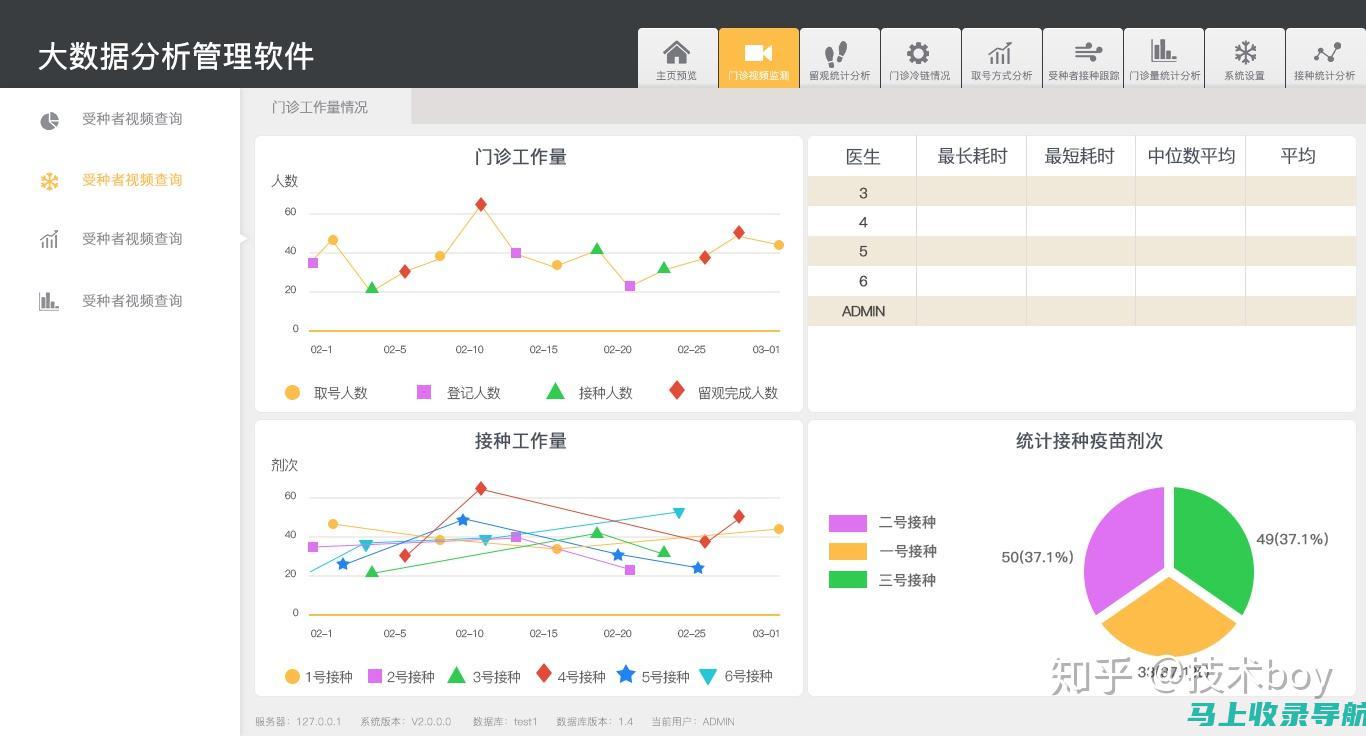Toggle 2号接种 series in legend
This screenshot has width=1366, height=736.
401,677
